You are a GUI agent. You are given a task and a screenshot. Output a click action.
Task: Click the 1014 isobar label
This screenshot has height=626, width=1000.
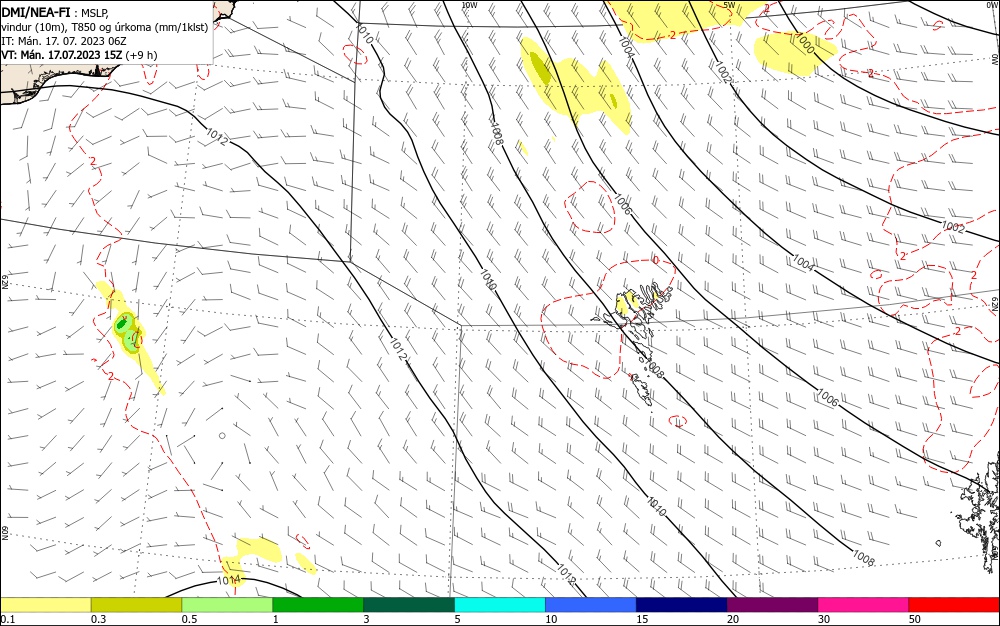(x=229, y=580)
